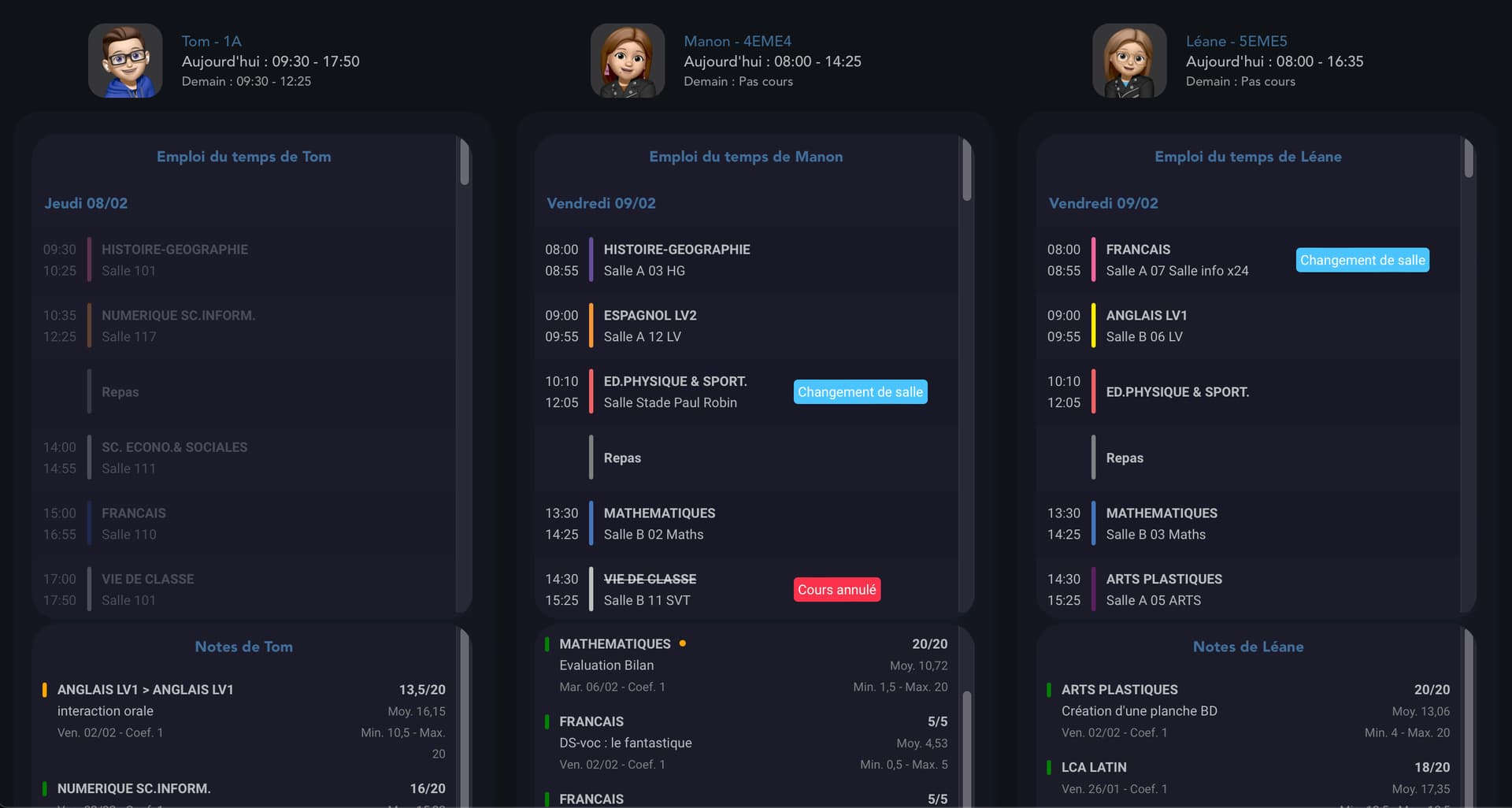Open Tom's ANGLAIS LV1 interaction orale grade
The width and height of the screenshot is (1512, 808).
243,721
